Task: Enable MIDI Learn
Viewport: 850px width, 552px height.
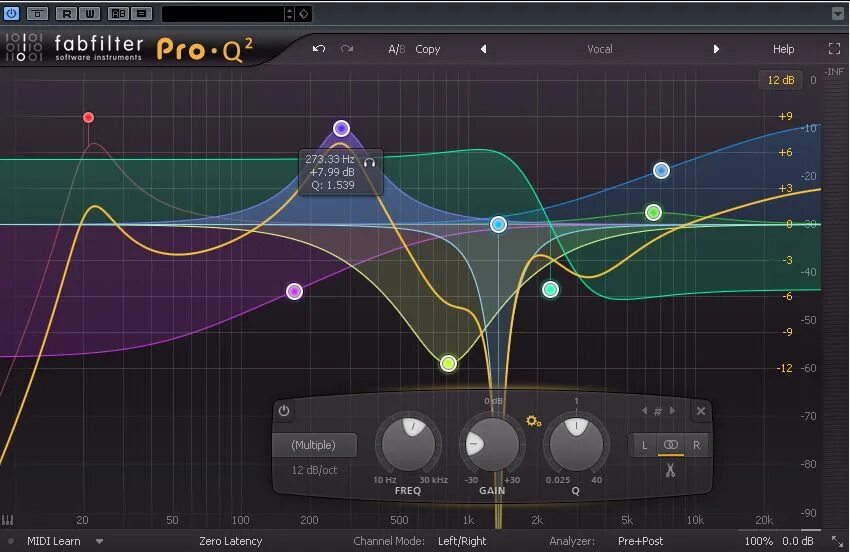Action: coord(54,541)
